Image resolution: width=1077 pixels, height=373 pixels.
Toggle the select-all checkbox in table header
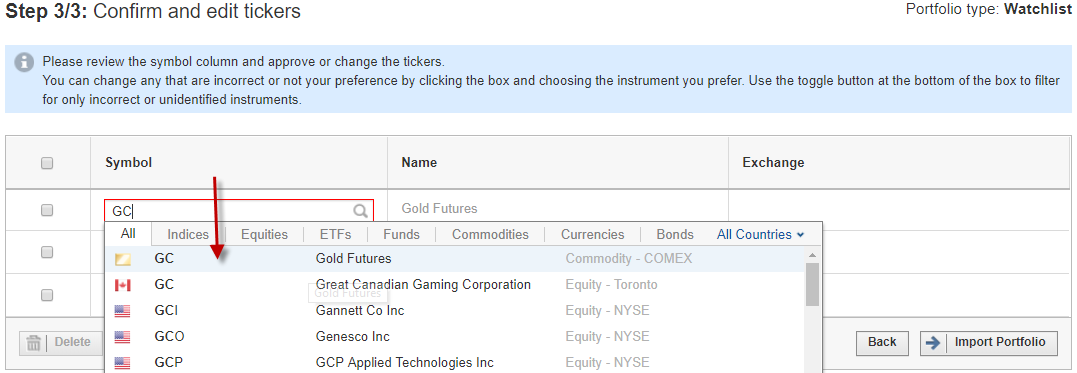pos(47,163)
